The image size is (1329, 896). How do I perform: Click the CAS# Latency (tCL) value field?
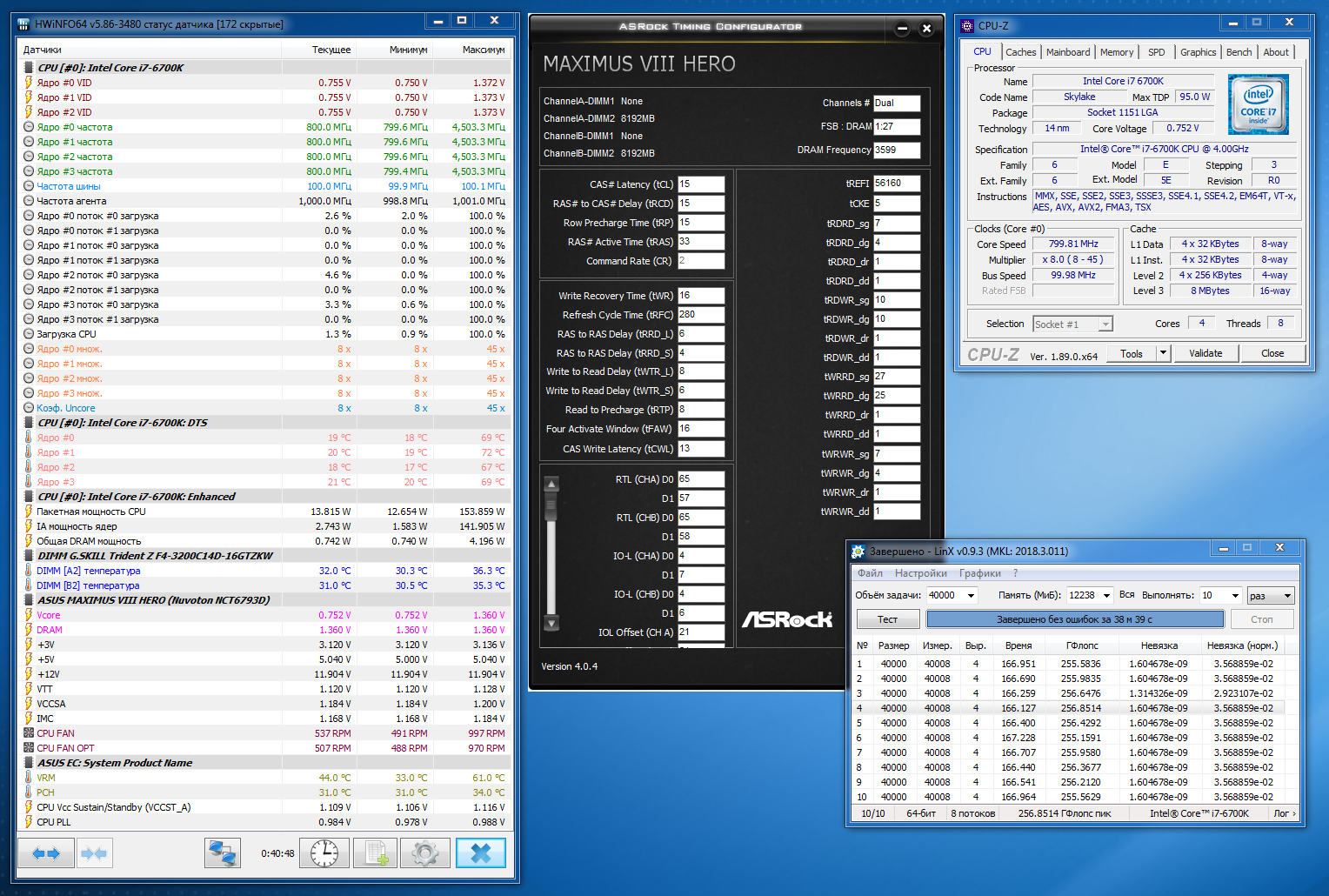(x=701, y=184)
